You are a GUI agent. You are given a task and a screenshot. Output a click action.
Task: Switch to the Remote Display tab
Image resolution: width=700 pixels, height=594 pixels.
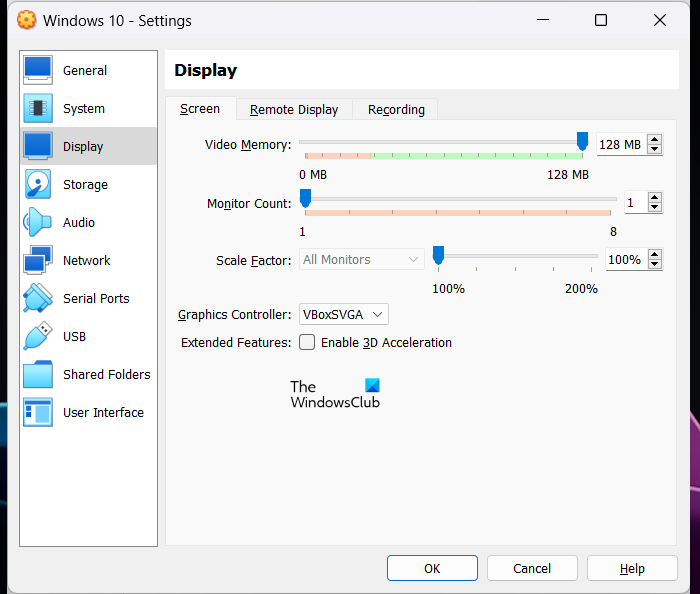coord(294,109)
